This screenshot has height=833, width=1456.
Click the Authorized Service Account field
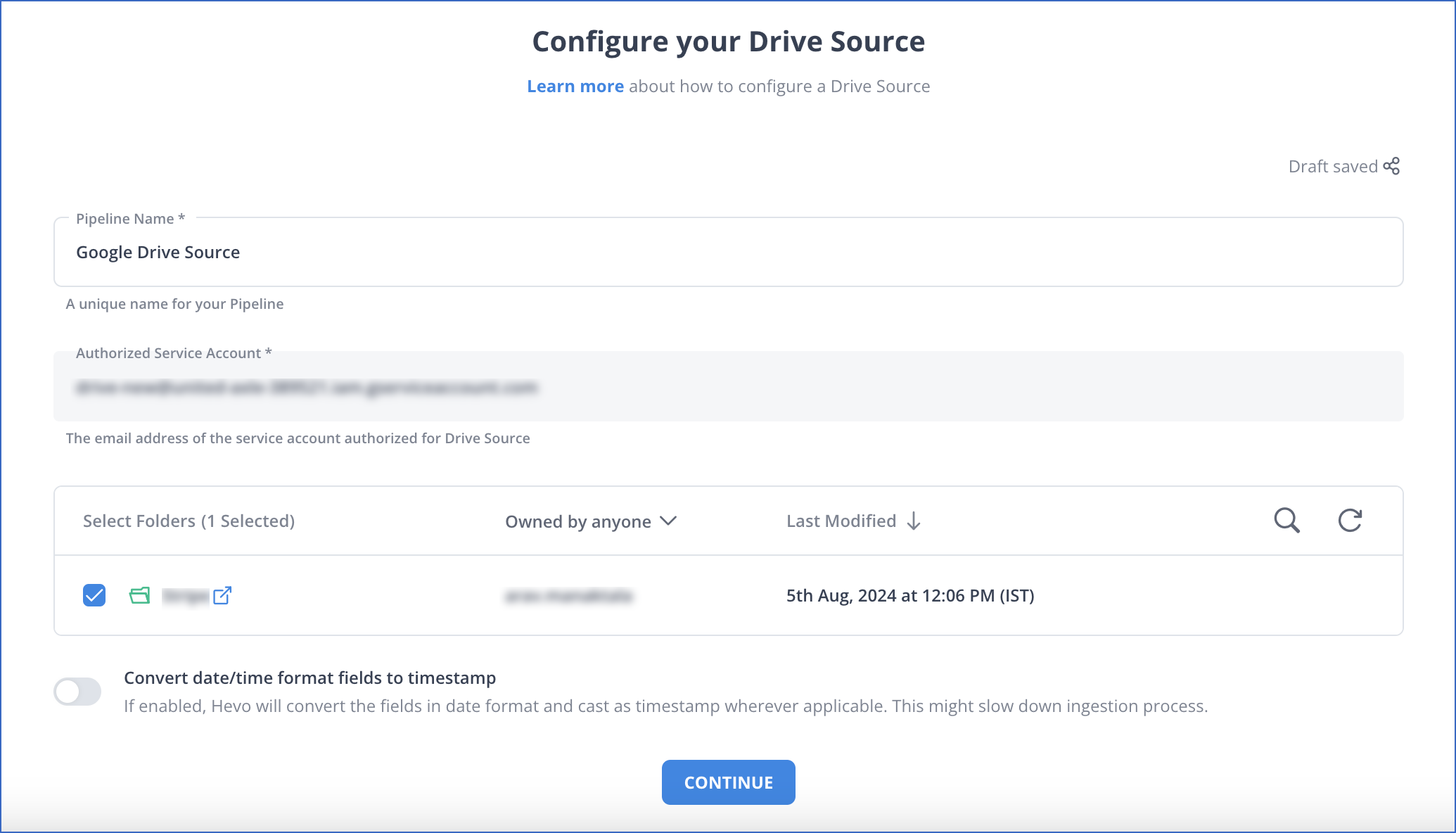(x=729, y=386)
